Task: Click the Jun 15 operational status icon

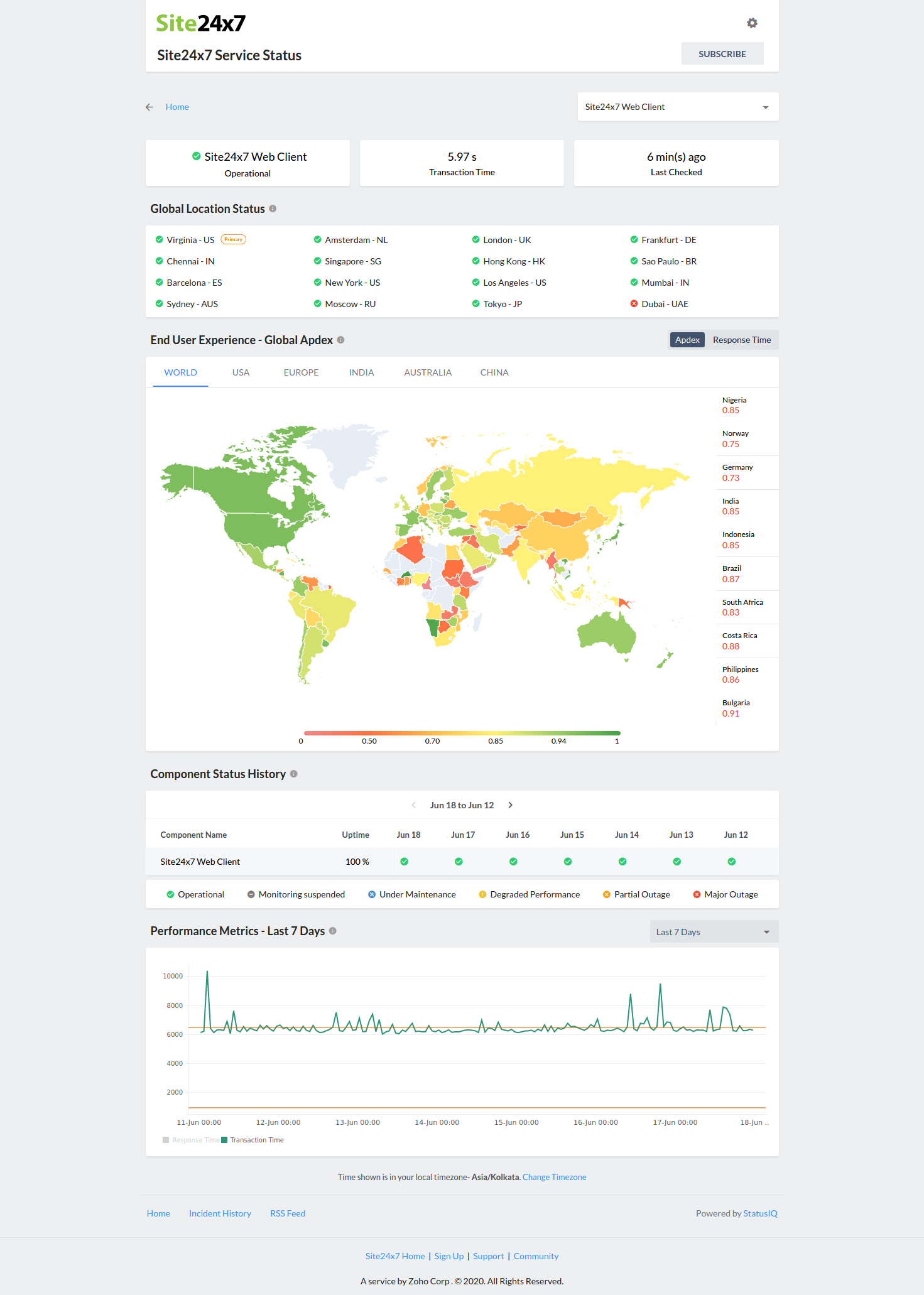Action: tap(568, 862)
